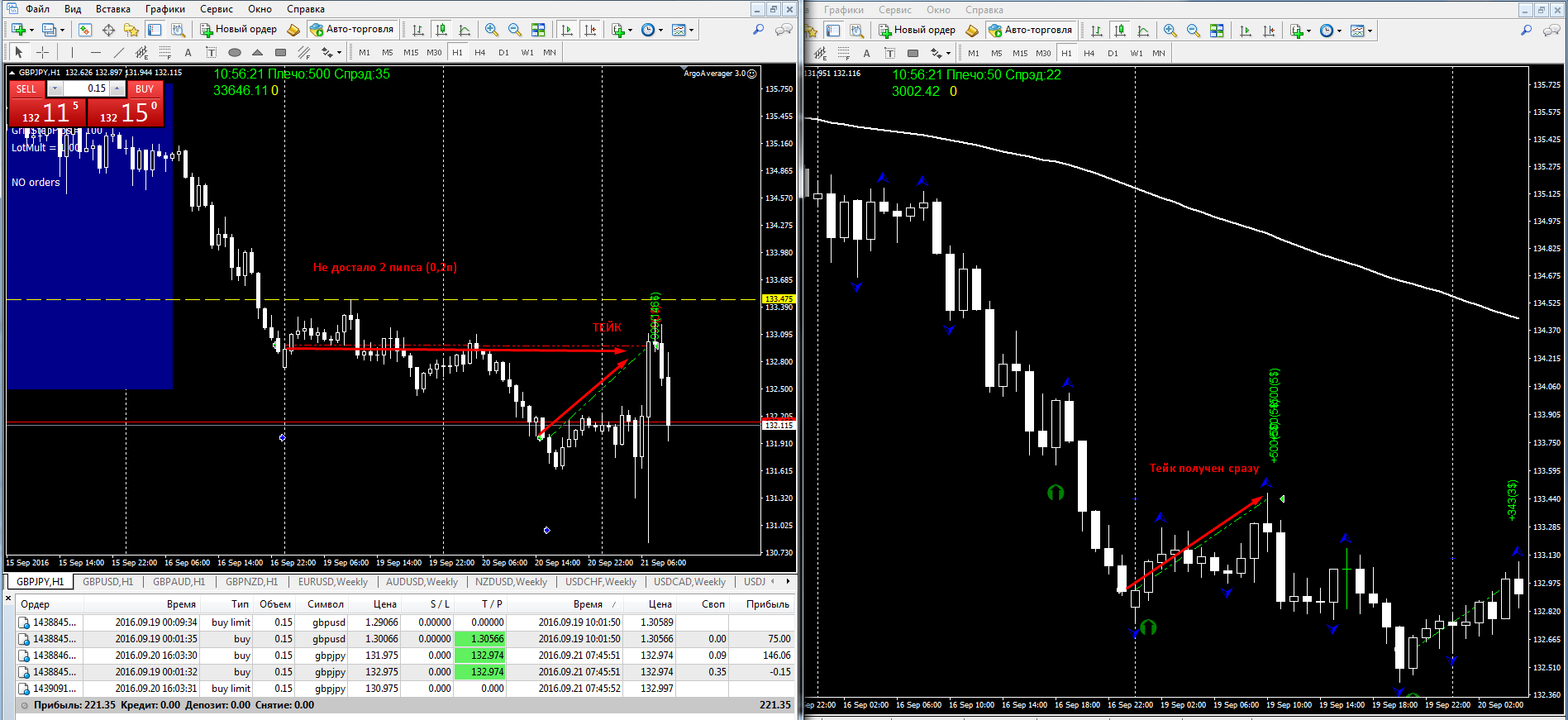Click the red BUY button
Image resolution: width=1568 pixels, height=720 pixels.
pyautogui.click(x=145, y=89)
